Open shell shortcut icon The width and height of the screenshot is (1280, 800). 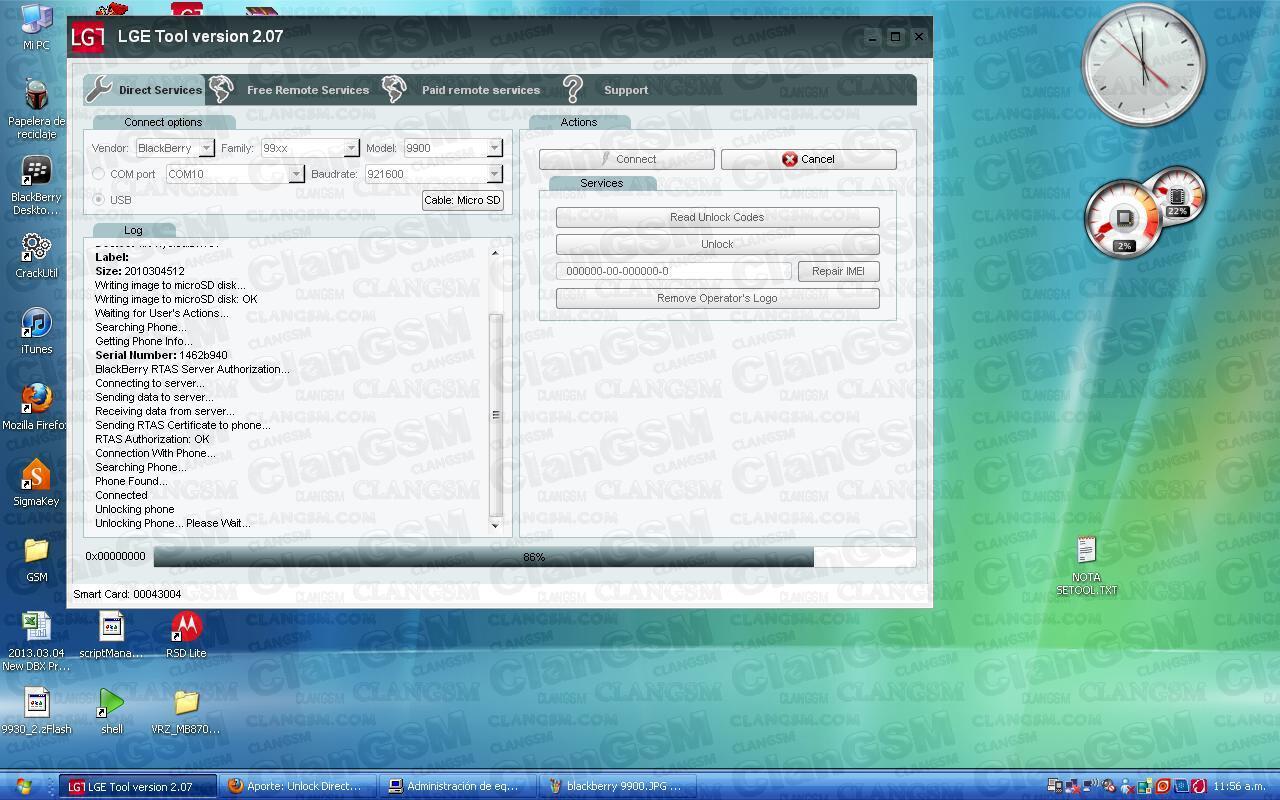(112, 711)
